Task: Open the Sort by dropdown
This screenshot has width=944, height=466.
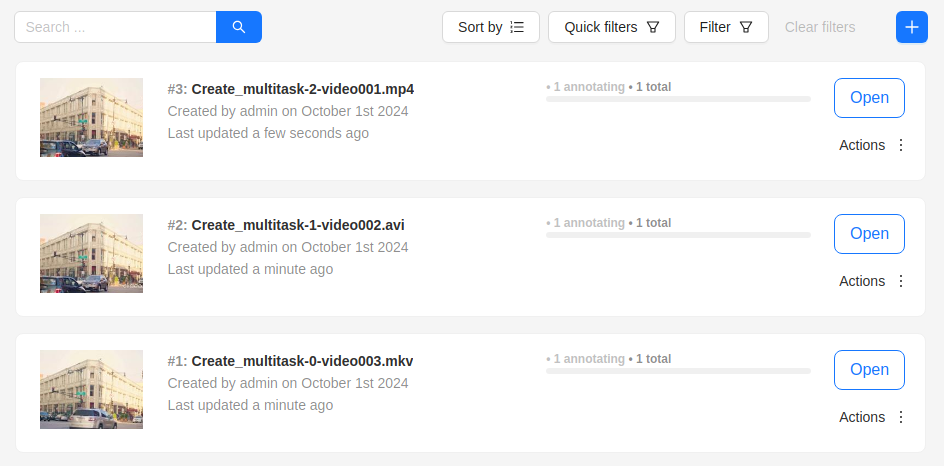Action: click(490, 27)
